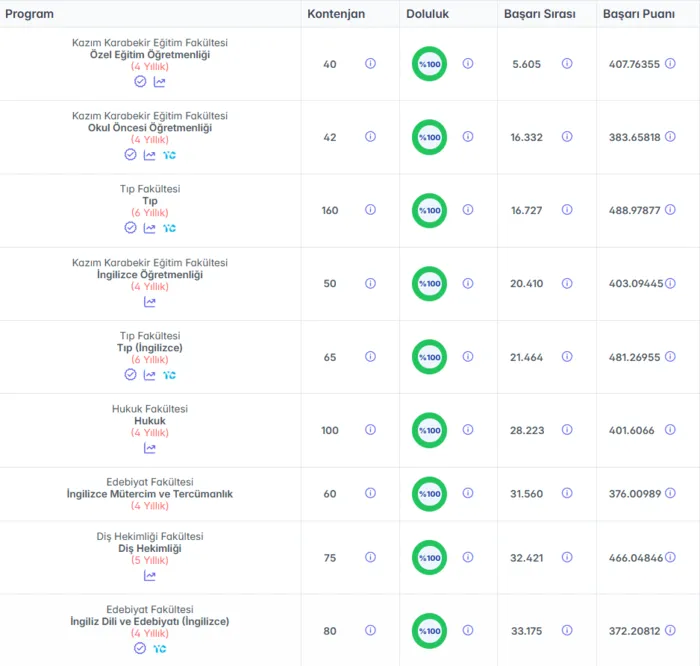Click the info icon next to Başarı Sırası 5.605
Viewport: 700px width, 666px height.
tap(567, 63)
